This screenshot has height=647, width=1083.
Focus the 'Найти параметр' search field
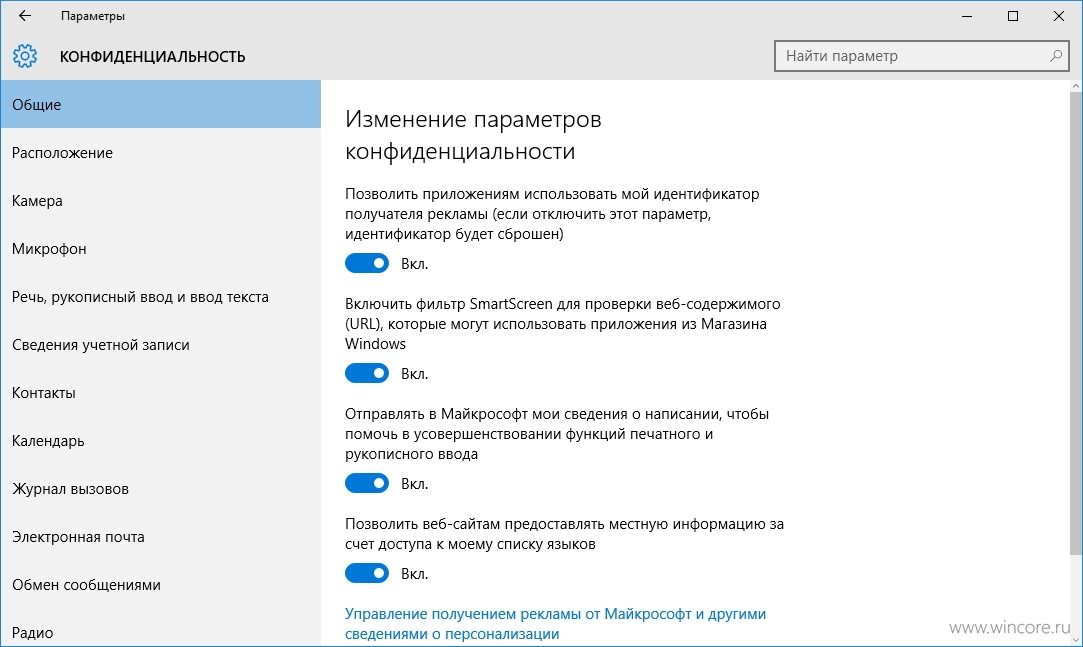coord(921,56)
